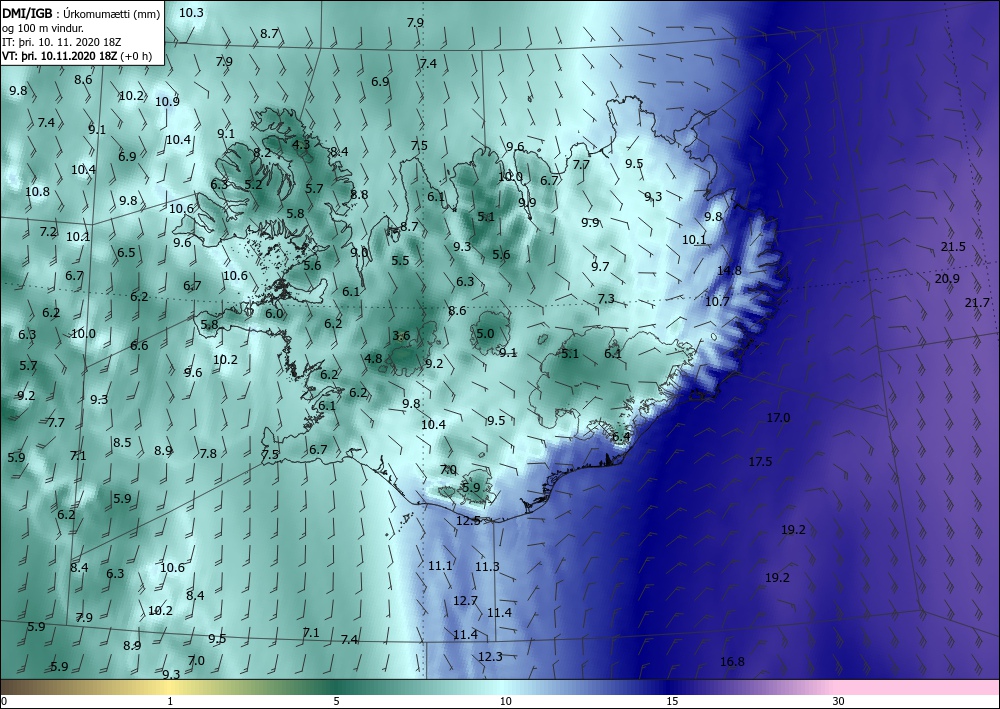This screenshot has width=1000, height=709.
Task: Select the 9.0 value on the map
Action: (359, 253)
